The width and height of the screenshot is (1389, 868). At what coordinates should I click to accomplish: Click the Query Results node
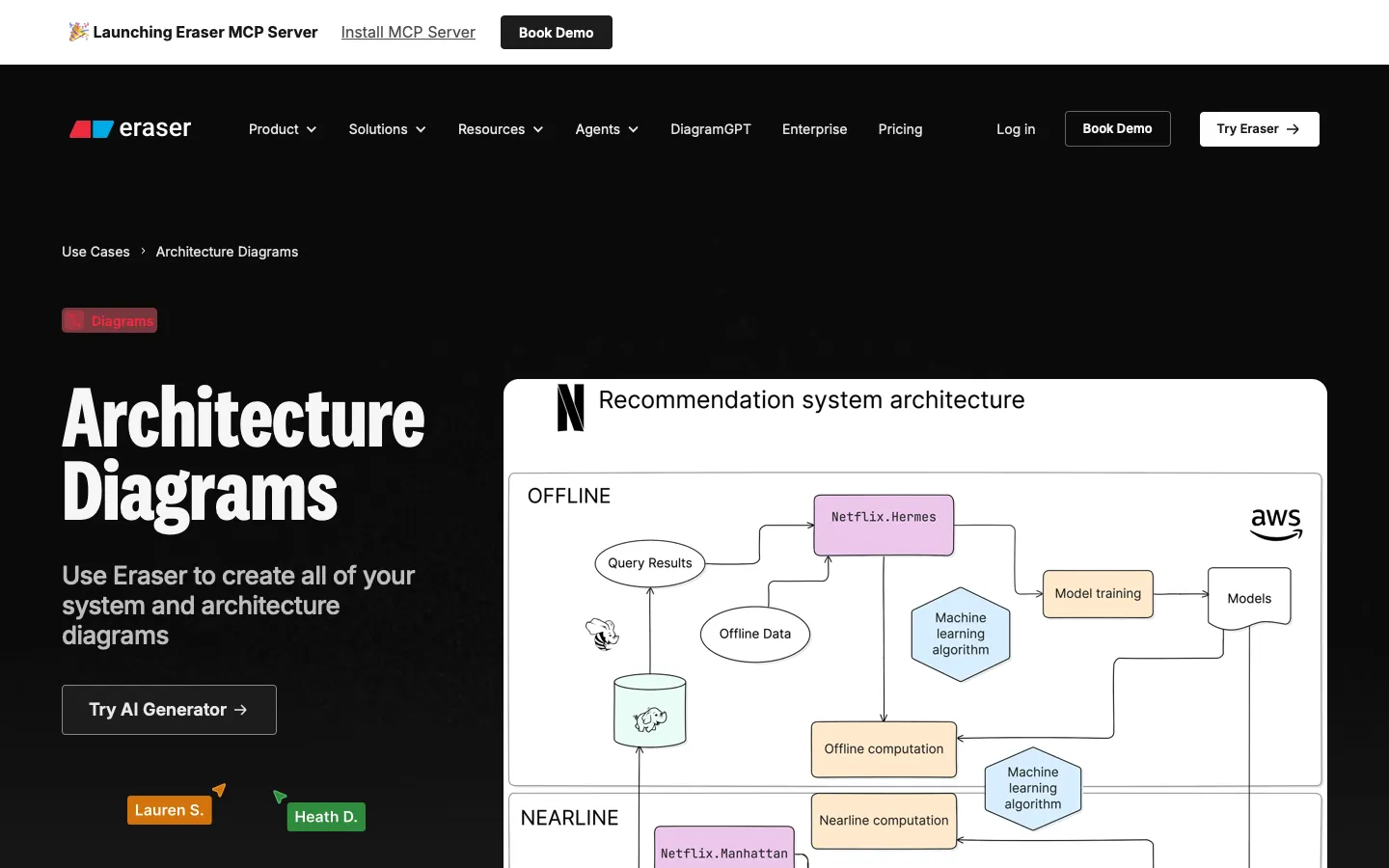point(650,563)
